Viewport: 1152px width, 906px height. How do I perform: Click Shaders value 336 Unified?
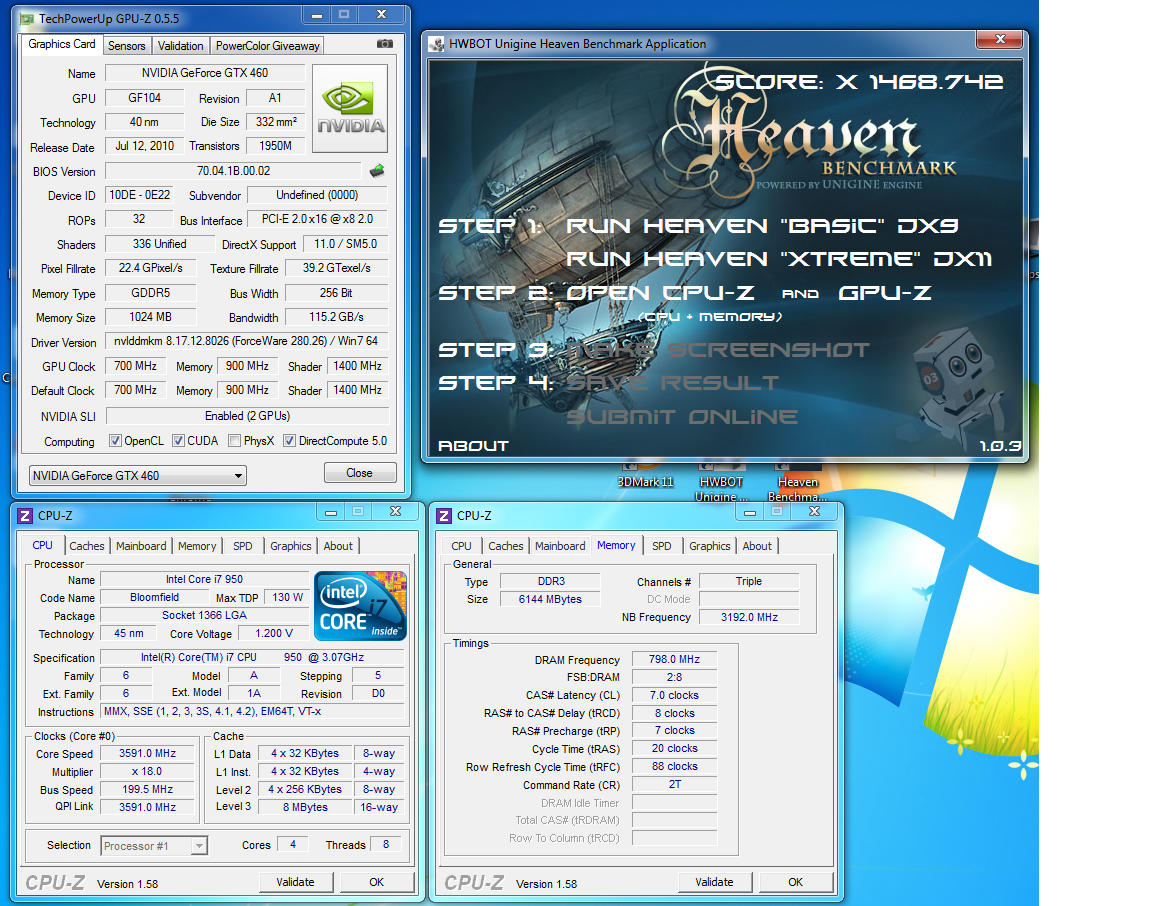[x=159, y=243]
